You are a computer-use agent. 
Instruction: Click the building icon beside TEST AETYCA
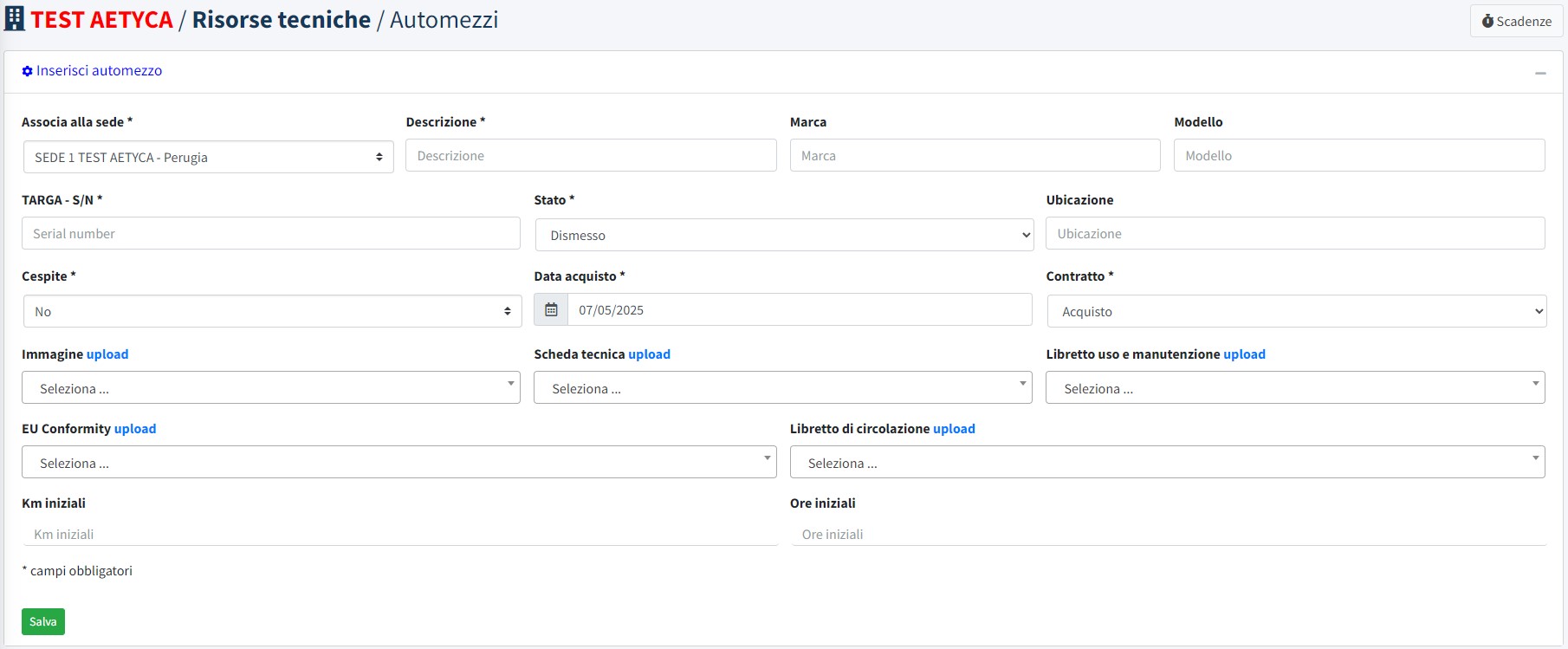[x=15, y=19]
